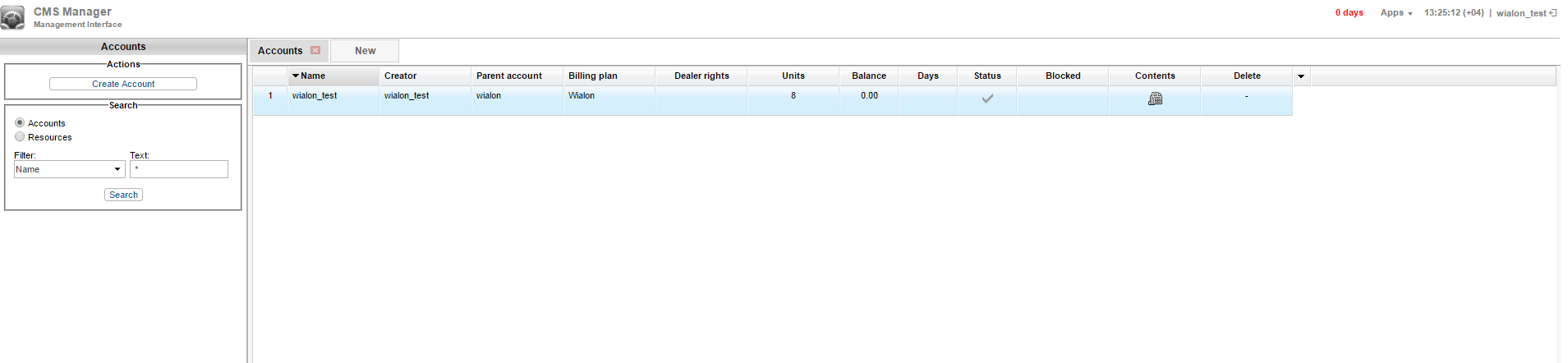
Task: Click the status checkmark for wialon_test
Action: (987, 99)
